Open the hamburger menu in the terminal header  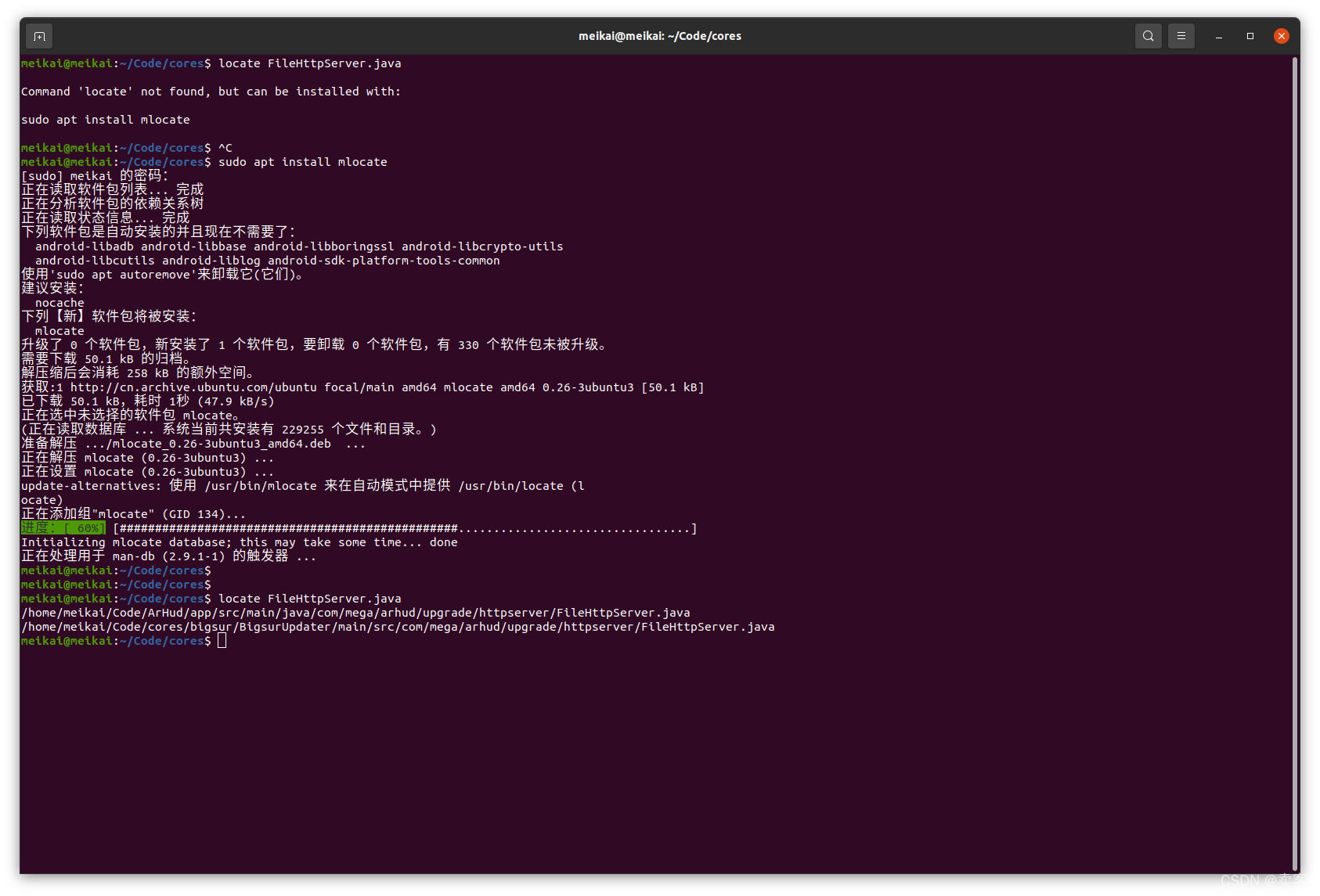coord(1181,36)
